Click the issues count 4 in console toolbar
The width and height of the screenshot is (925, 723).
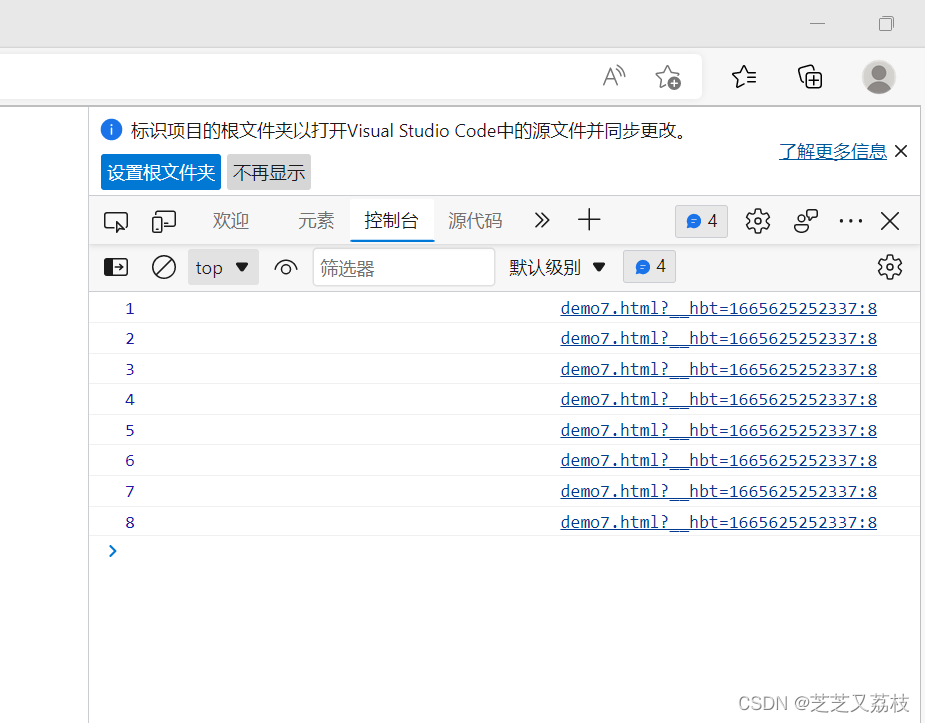[x=649, y=267]
